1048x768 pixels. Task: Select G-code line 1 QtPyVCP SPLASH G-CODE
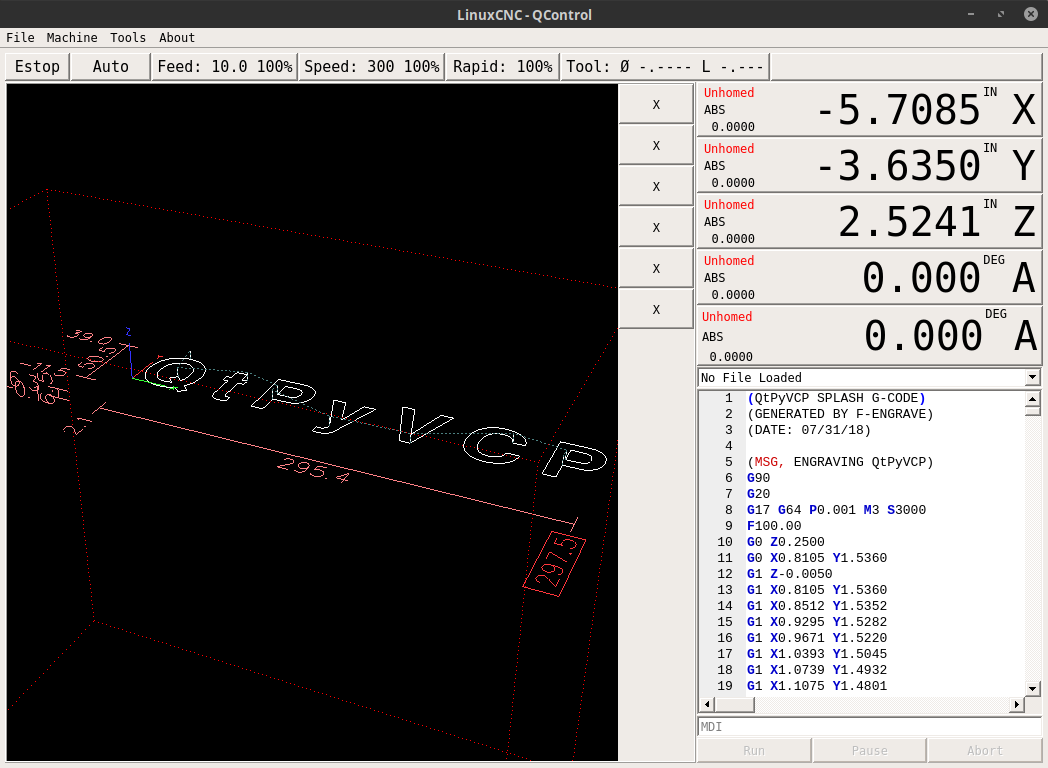point(836,398)
